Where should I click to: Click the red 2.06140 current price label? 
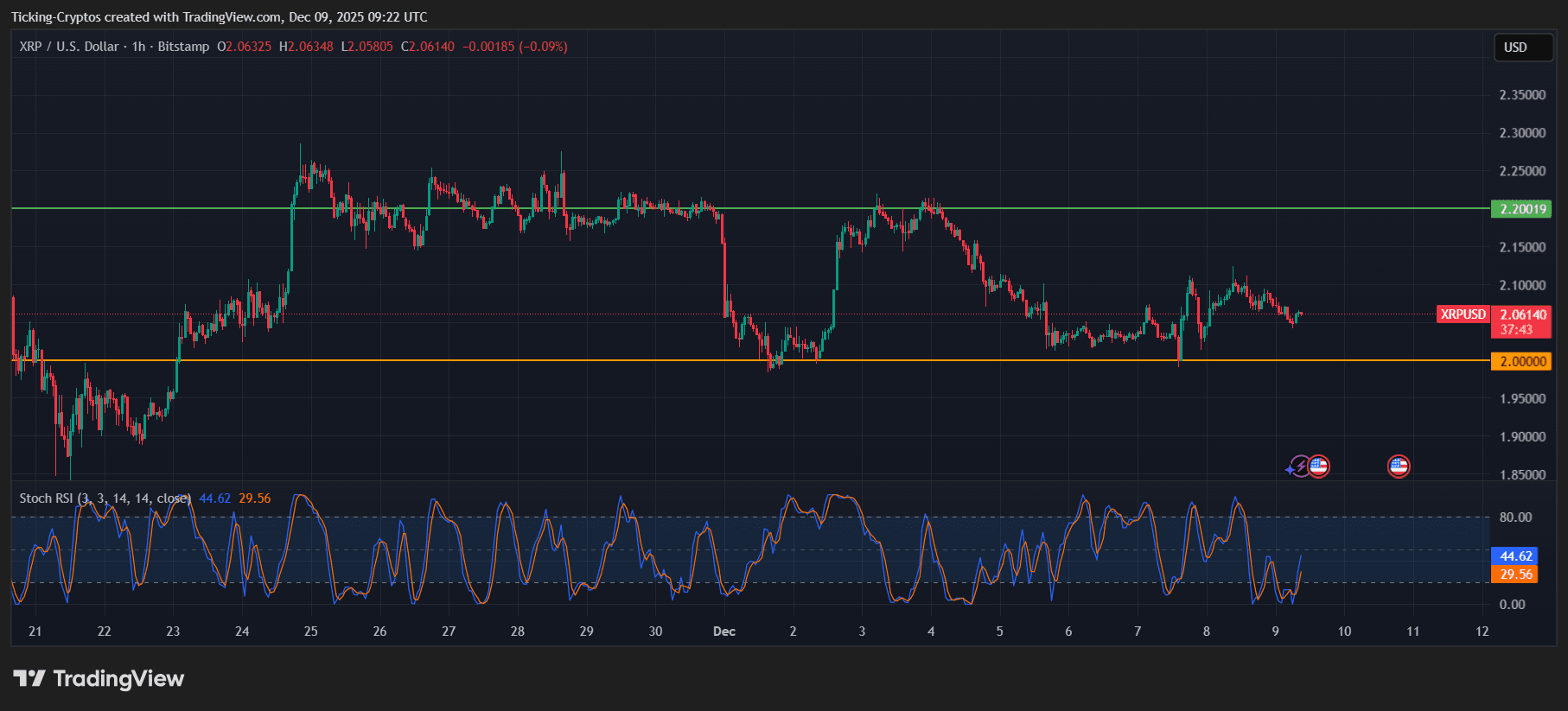pos(1522,314)
